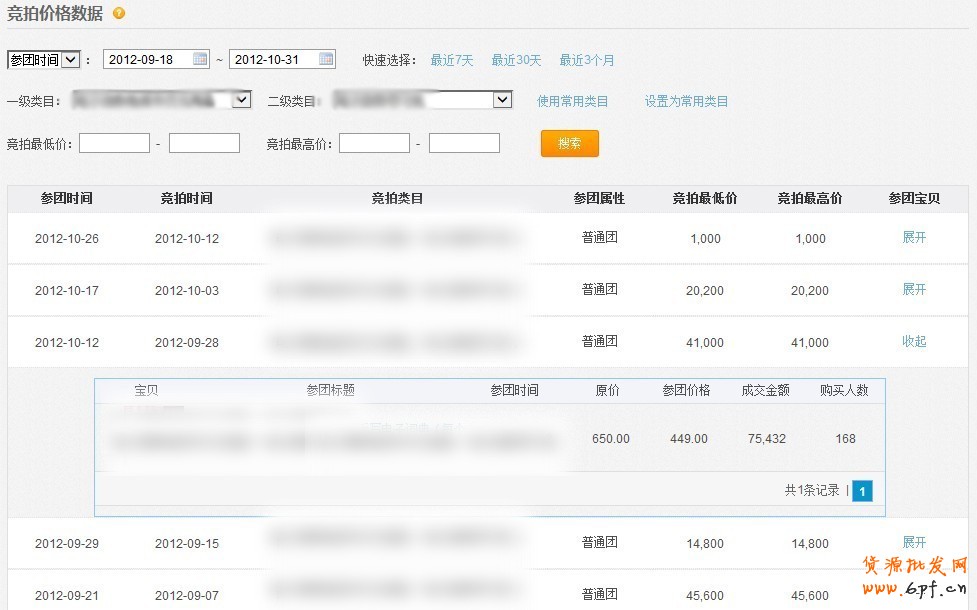Select quick range 最近7天
The height and width of the screenshot is (610, 977).
pos(452,60)
